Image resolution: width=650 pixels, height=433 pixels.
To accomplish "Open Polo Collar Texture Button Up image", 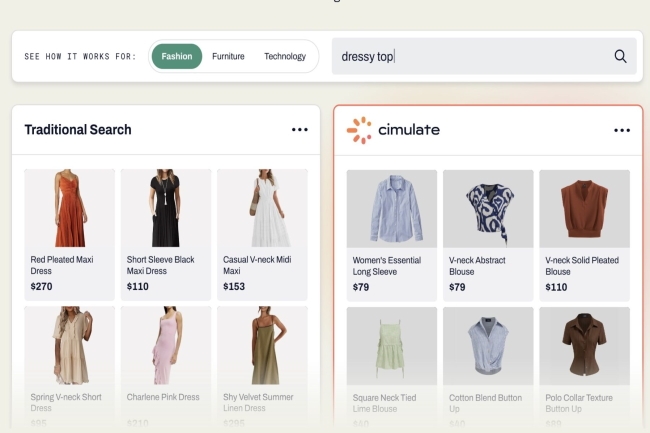I will click(x=584, y=346).
